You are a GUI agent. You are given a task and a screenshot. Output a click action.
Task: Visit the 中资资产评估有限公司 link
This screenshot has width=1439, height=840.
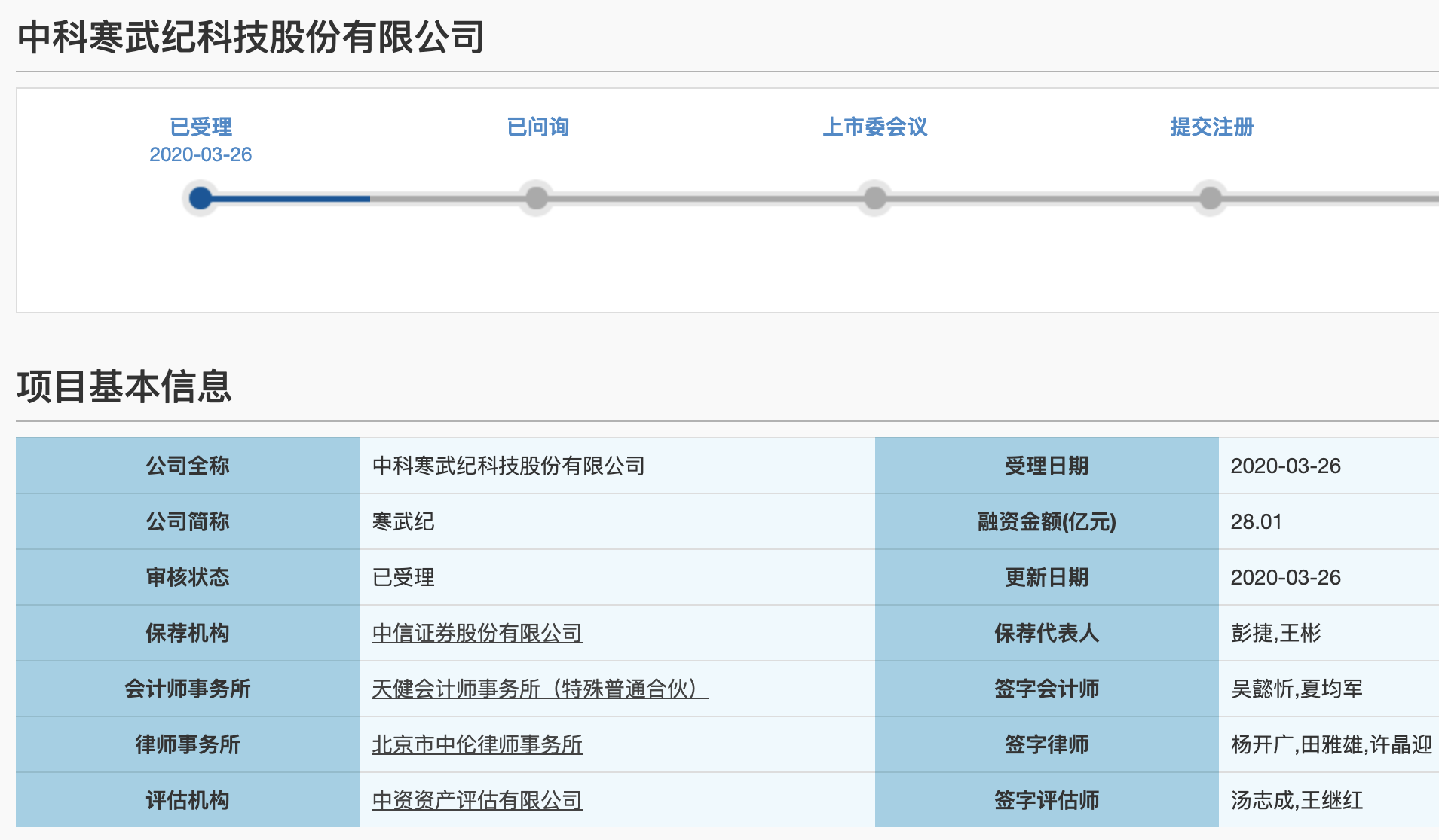pyautogui.click(x=476, y=800)
